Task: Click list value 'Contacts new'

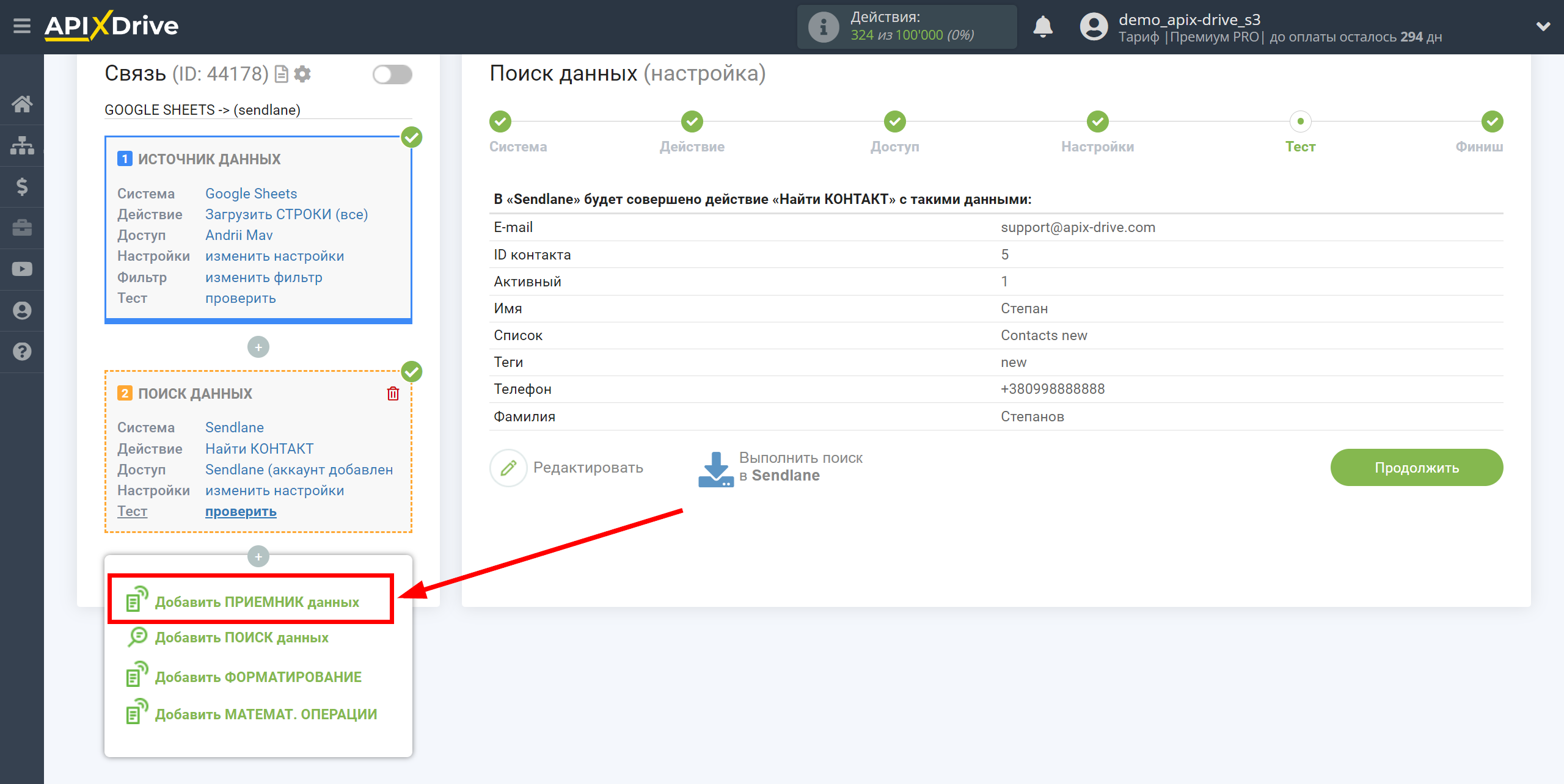Action: point(1044,335)
